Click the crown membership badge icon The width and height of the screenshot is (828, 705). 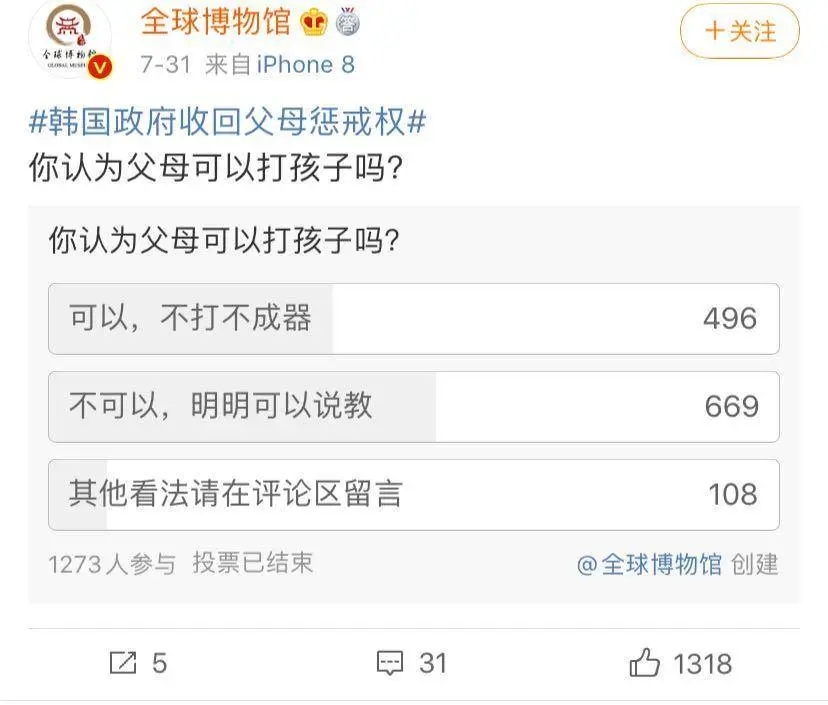click(314, 22)
